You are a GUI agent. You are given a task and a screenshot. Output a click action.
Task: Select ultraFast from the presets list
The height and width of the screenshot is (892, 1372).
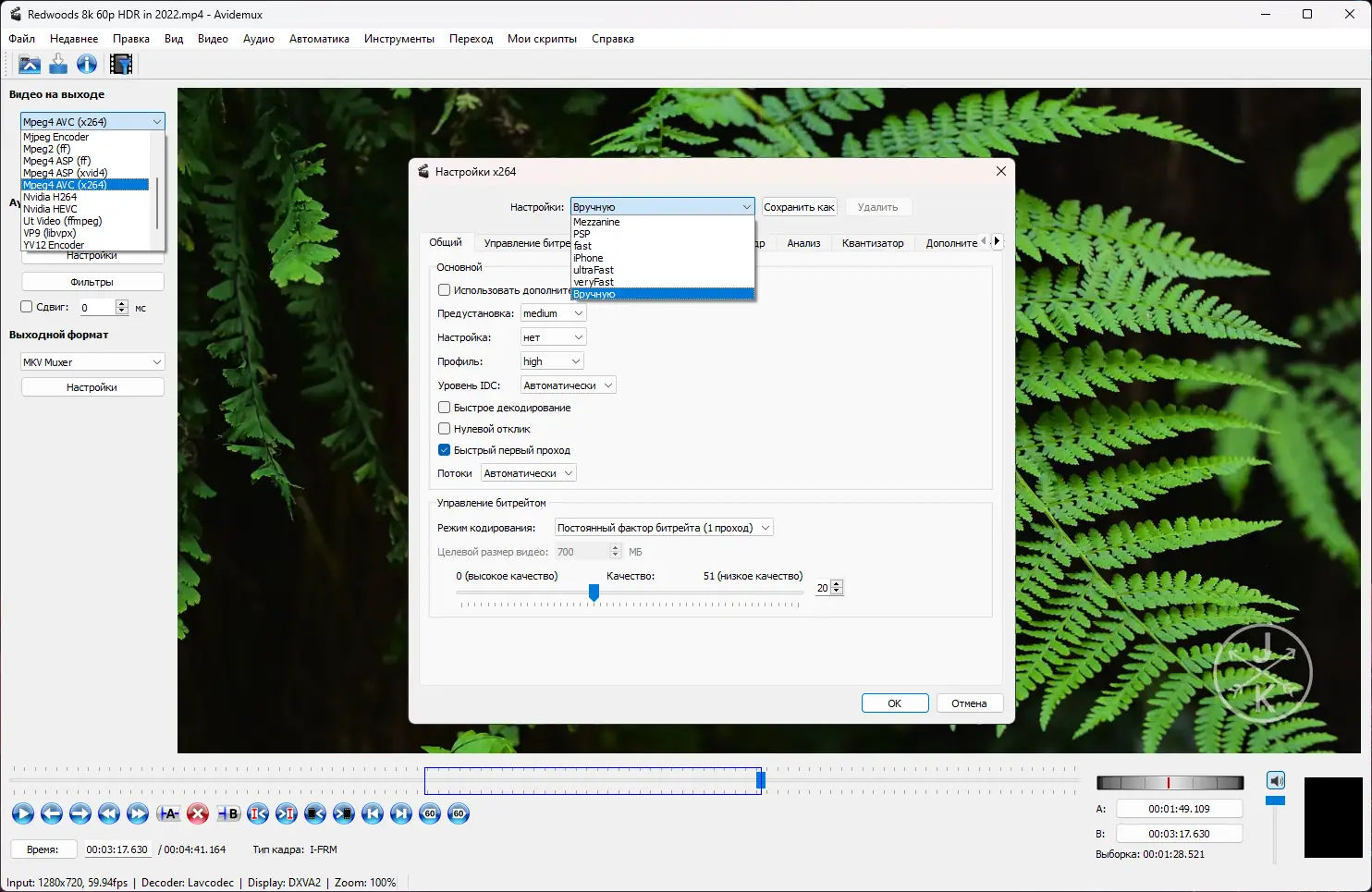(x=594, y=270)
